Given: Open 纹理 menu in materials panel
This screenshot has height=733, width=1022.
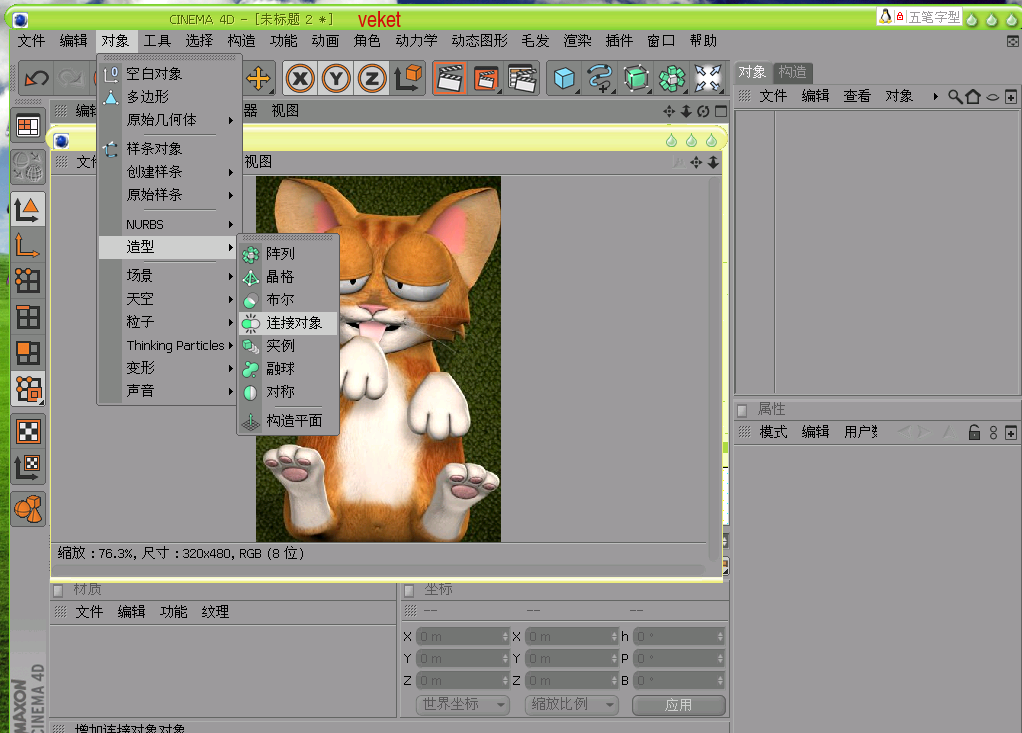Looking at the screenshot, I should point(215,612).
